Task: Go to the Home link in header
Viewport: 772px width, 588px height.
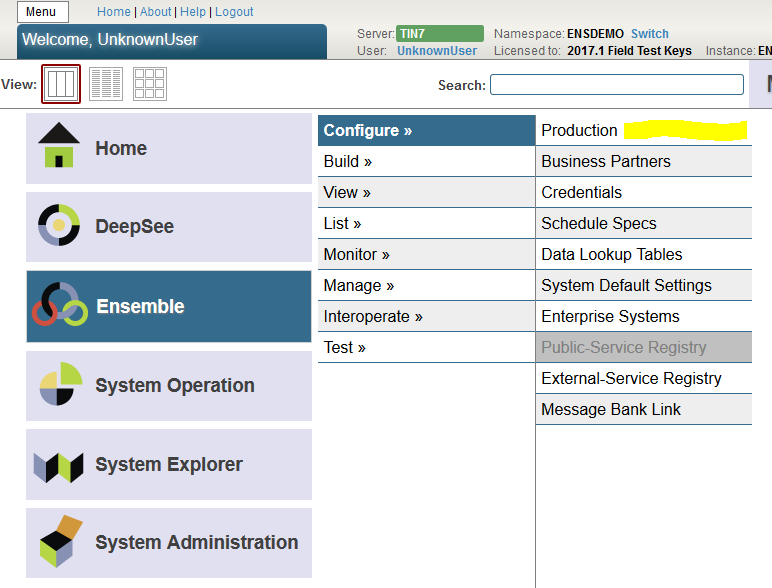Action: [114, 12]
